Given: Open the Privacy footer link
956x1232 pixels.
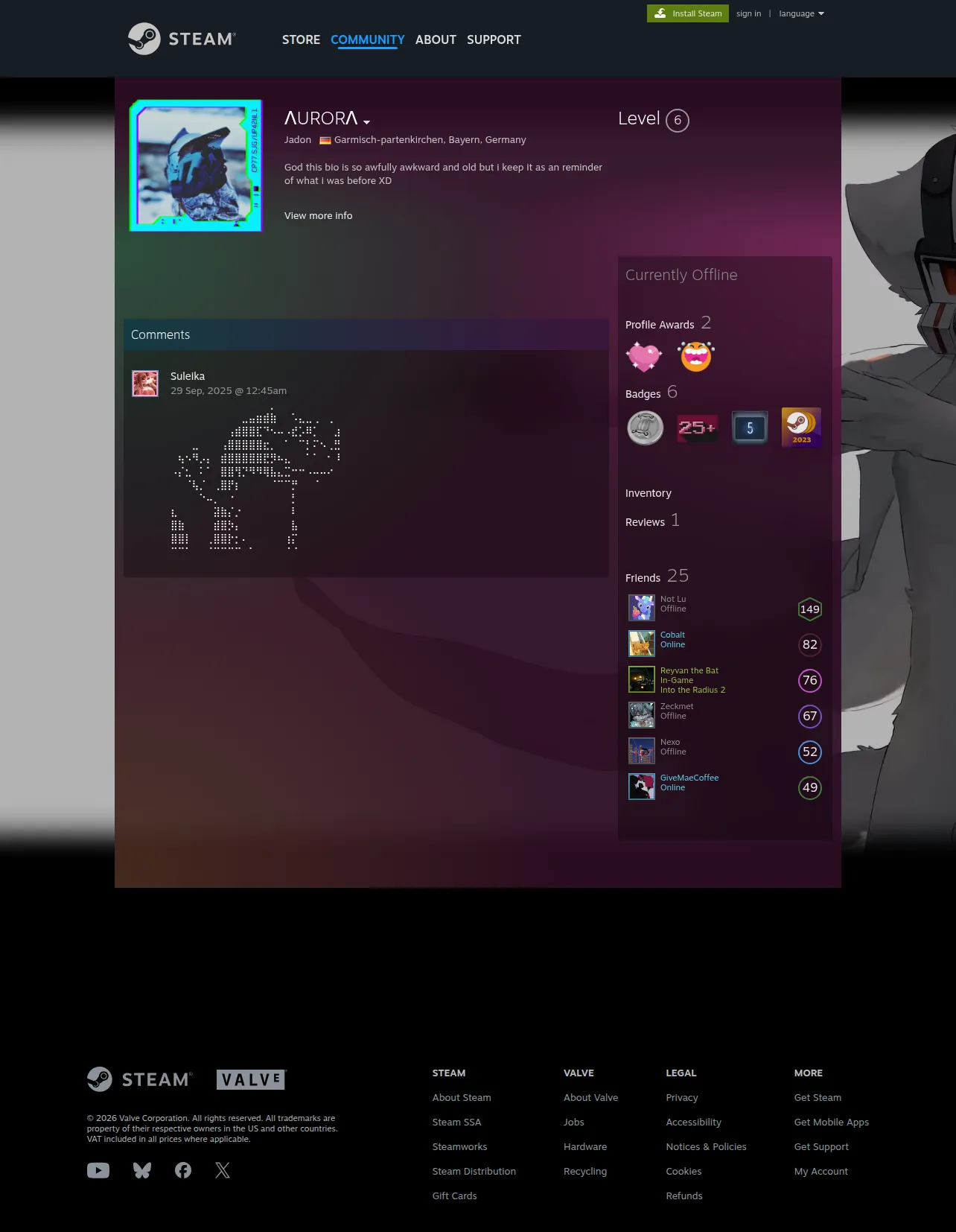Looking at the screenshot, I should (682, 1097).
